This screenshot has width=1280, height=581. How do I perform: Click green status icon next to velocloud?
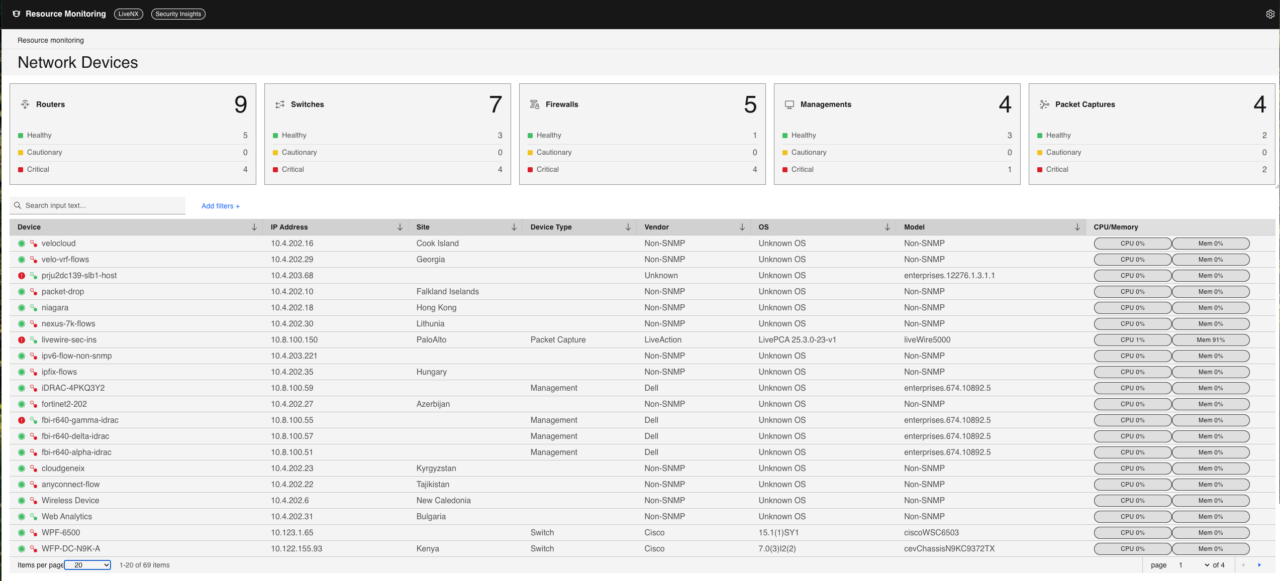[22, 243]
